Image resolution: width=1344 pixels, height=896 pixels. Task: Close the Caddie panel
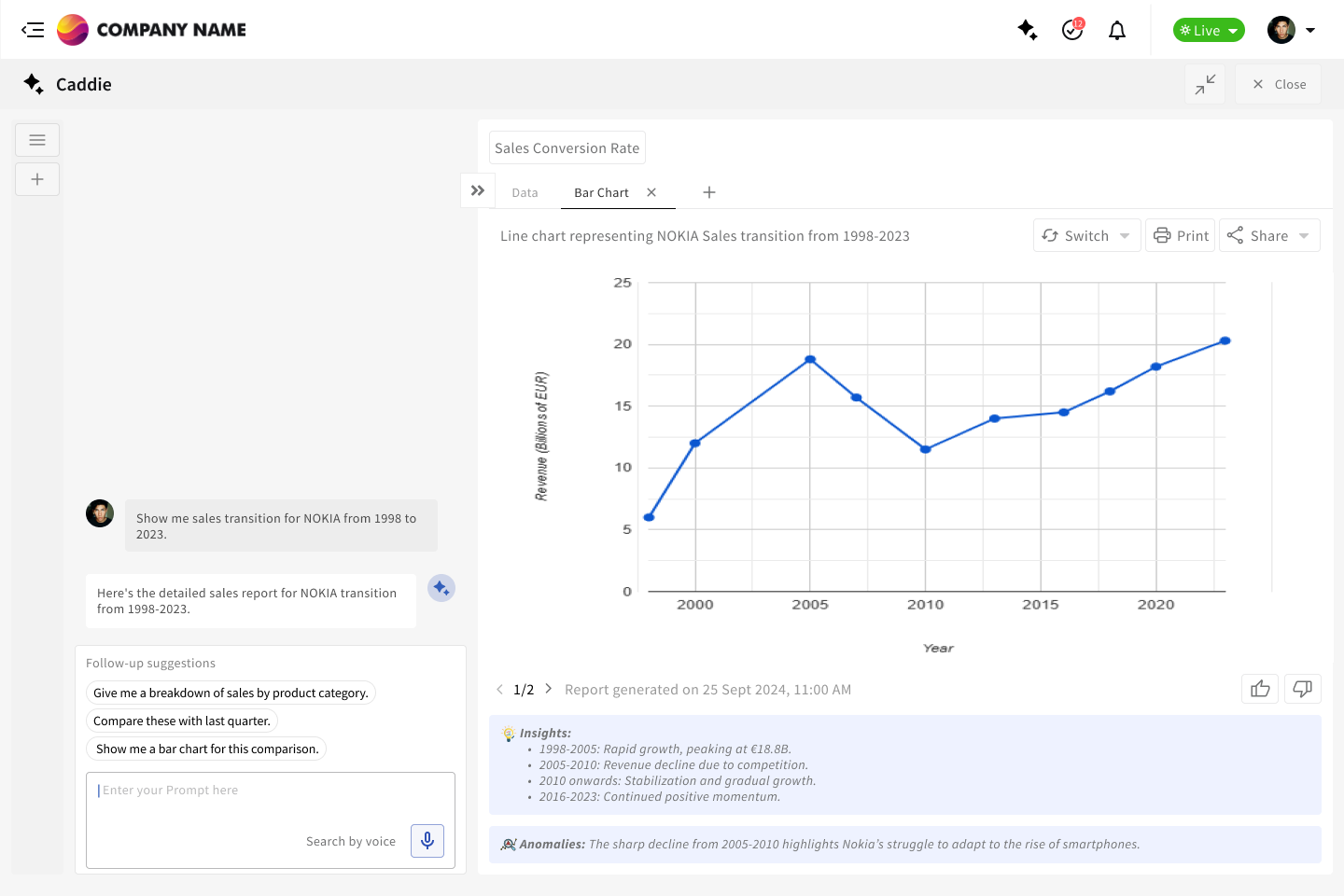[1278, 84]
